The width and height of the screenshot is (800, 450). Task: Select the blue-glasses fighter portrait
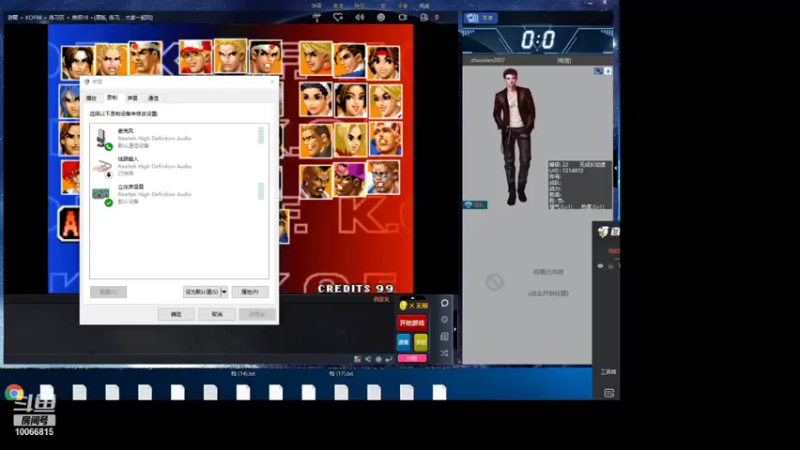[x=384, y=178]
